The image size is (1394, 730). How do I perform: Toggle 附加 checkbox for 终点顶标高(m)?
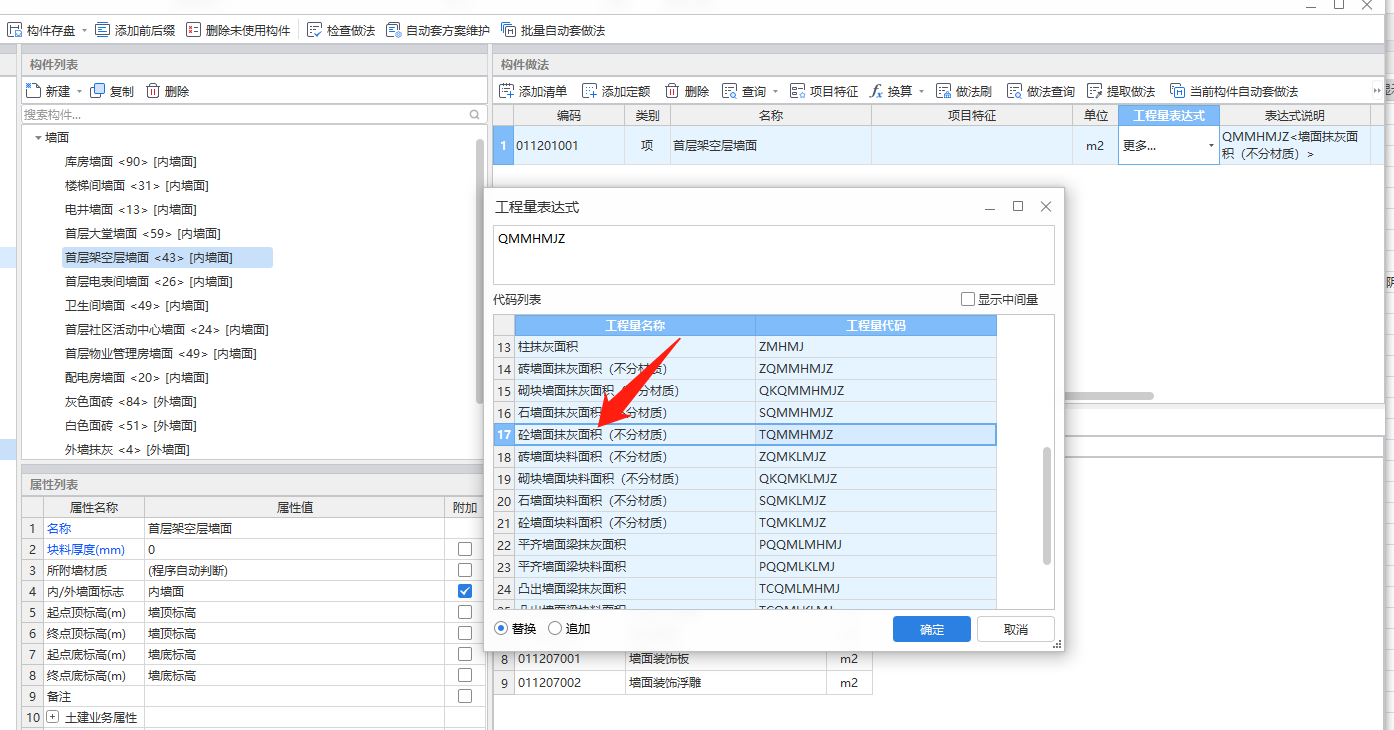pyautogui.click(x=464, y=633)
